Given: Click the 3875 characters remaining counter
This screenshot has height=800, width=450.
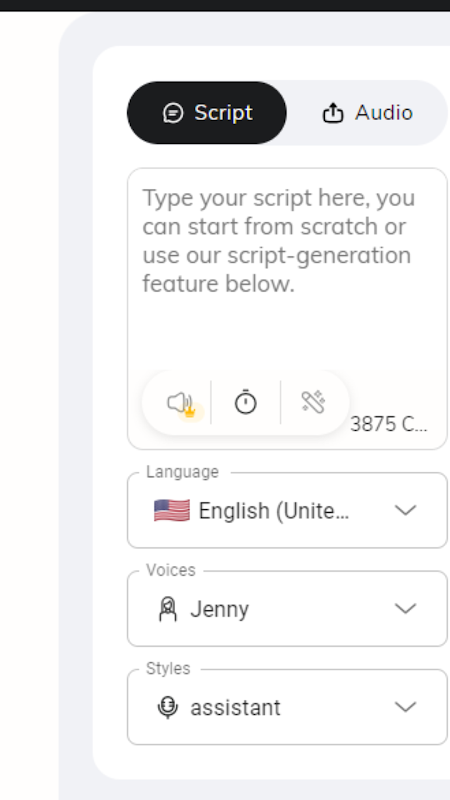Looking at the screenshot, I should point(389,424).
